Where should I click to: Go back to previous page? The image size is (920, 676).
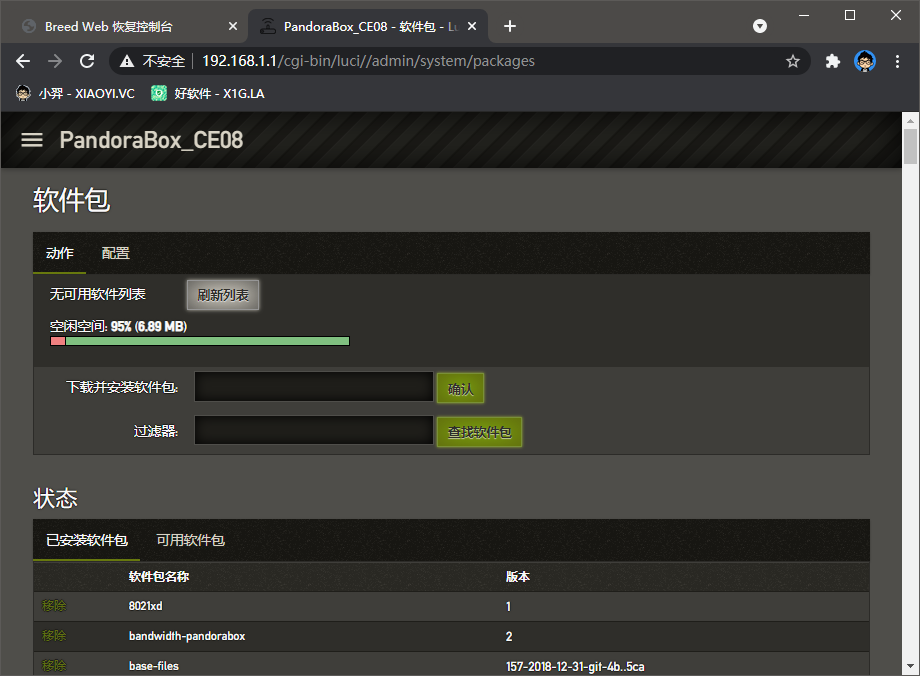[x=23, y=61]
